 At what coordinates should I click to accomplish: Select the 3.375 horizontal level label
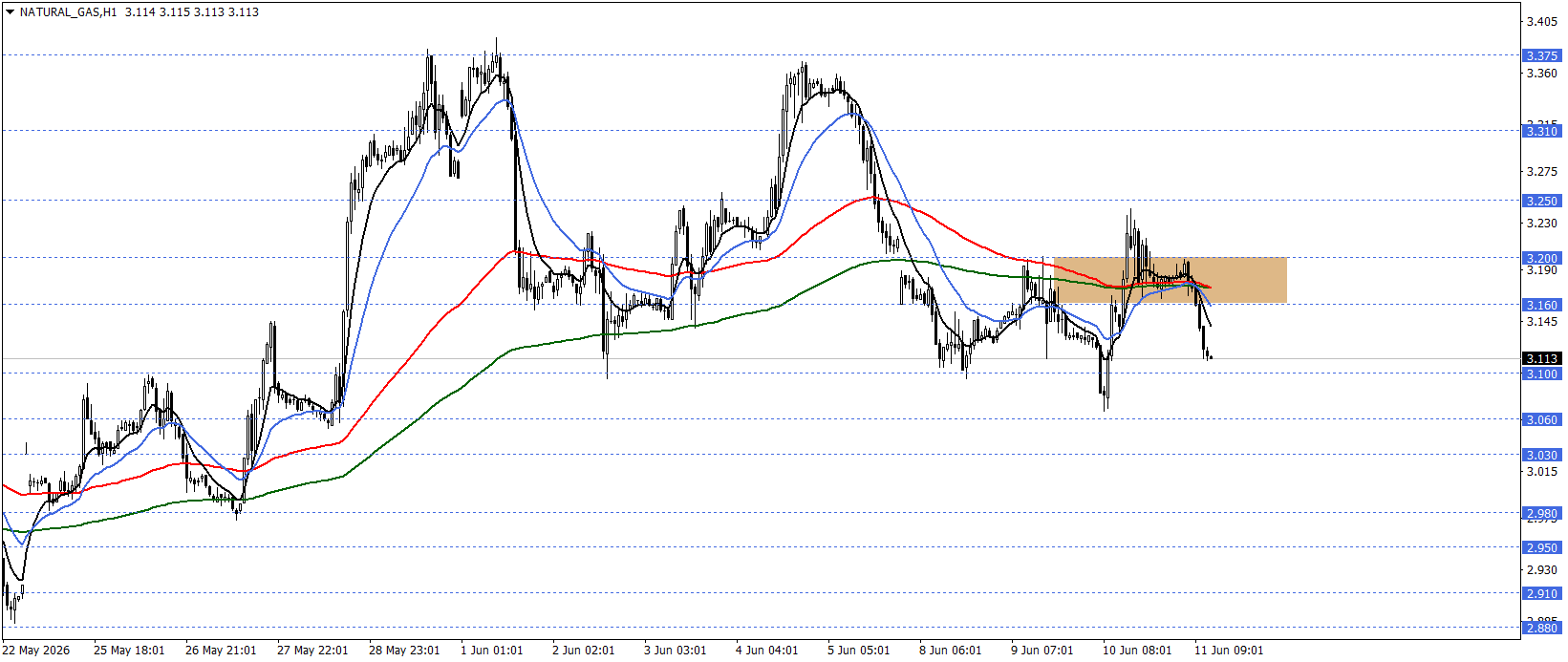[x=1541, y=55]
